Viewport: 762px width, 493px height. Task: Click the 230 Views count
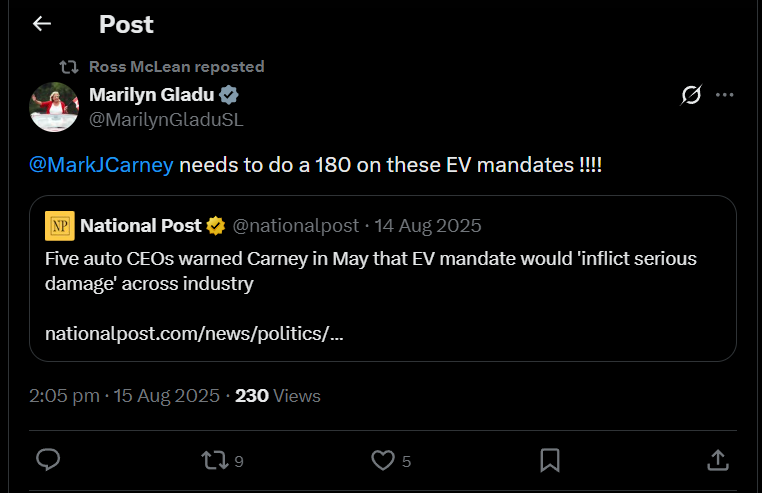point(278,396)
